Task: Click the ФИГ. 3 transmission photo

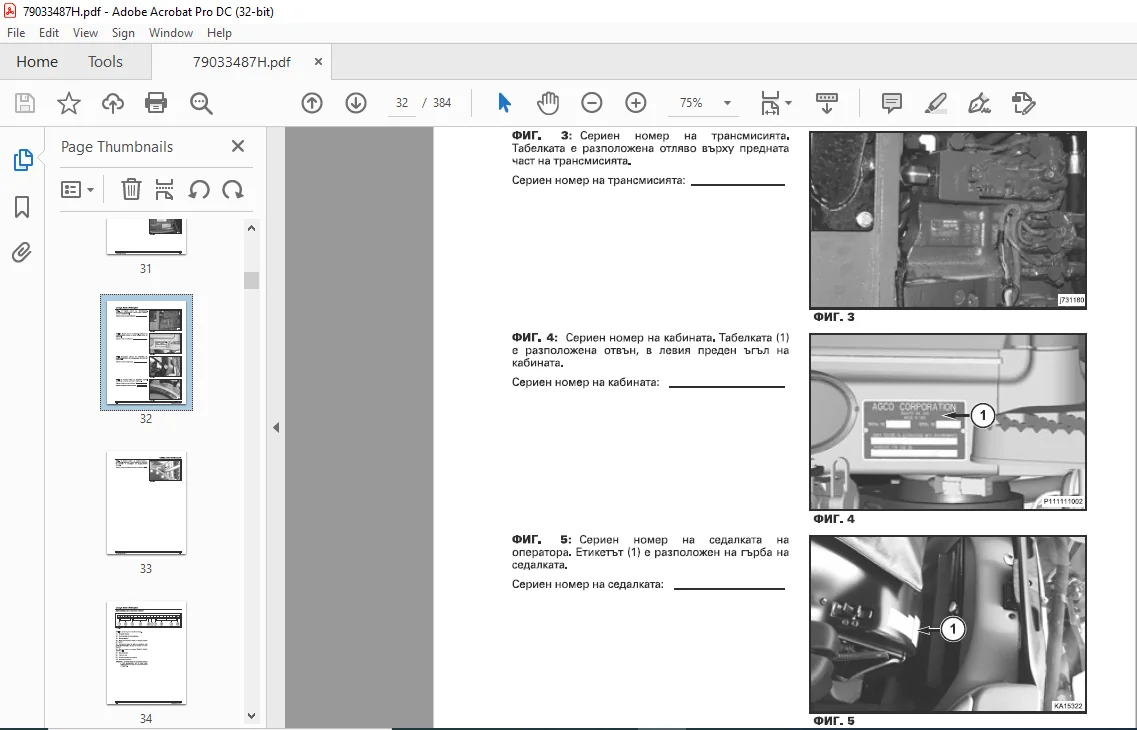Action: pyautogui.click(x=948, y=220)
